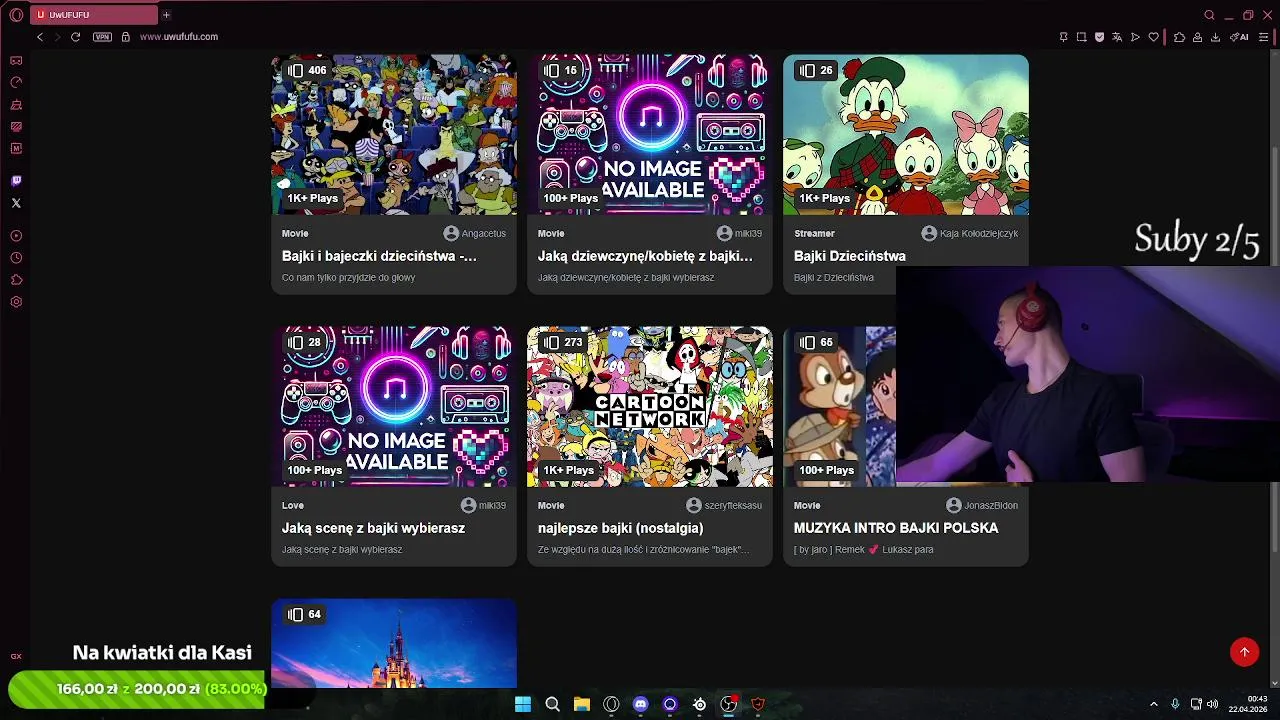Visit author Kaja Kołodziejczyk profile

click(970, 233)
